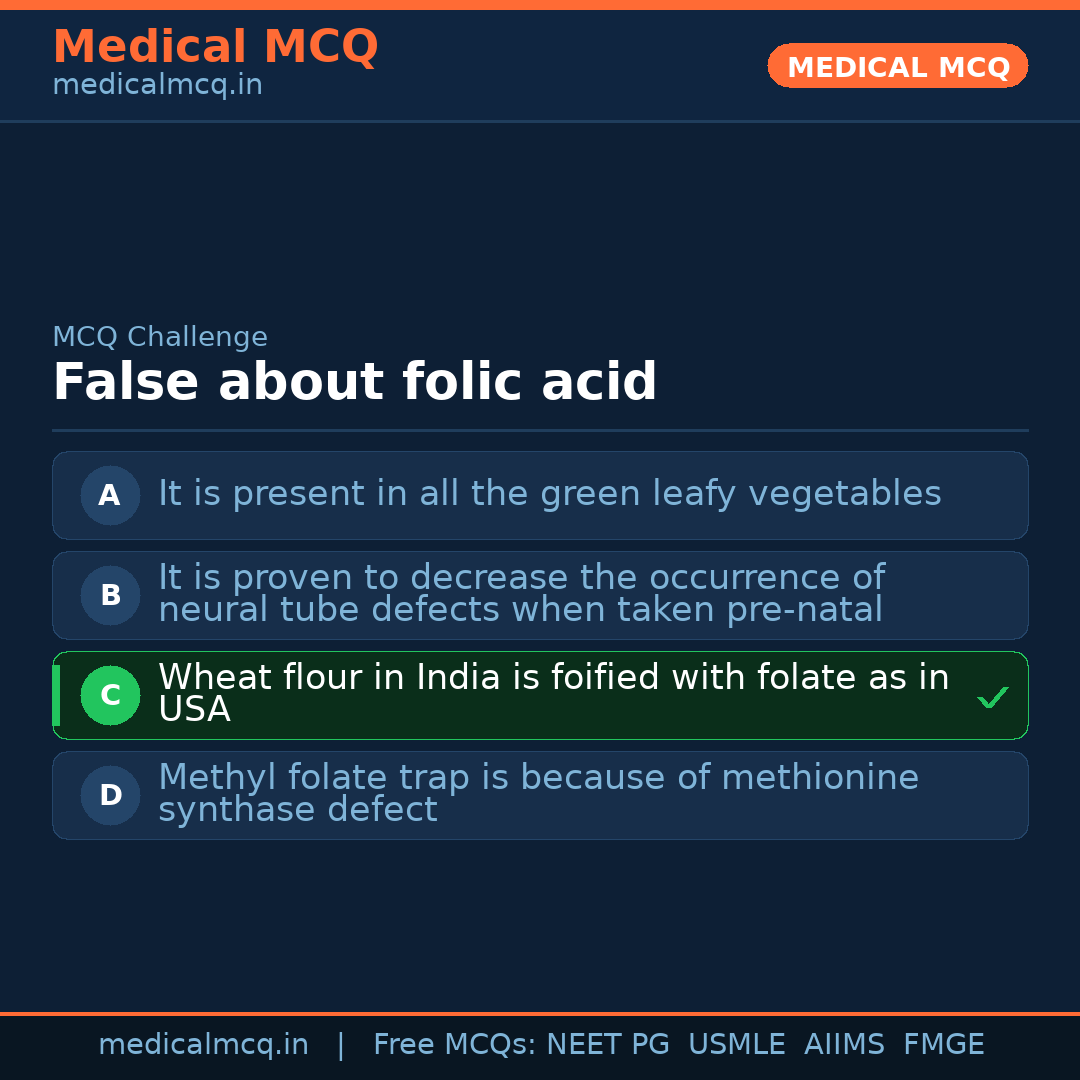Click the MCQ Challenge label
The image size is (1080, 1080).
point(160,337)
